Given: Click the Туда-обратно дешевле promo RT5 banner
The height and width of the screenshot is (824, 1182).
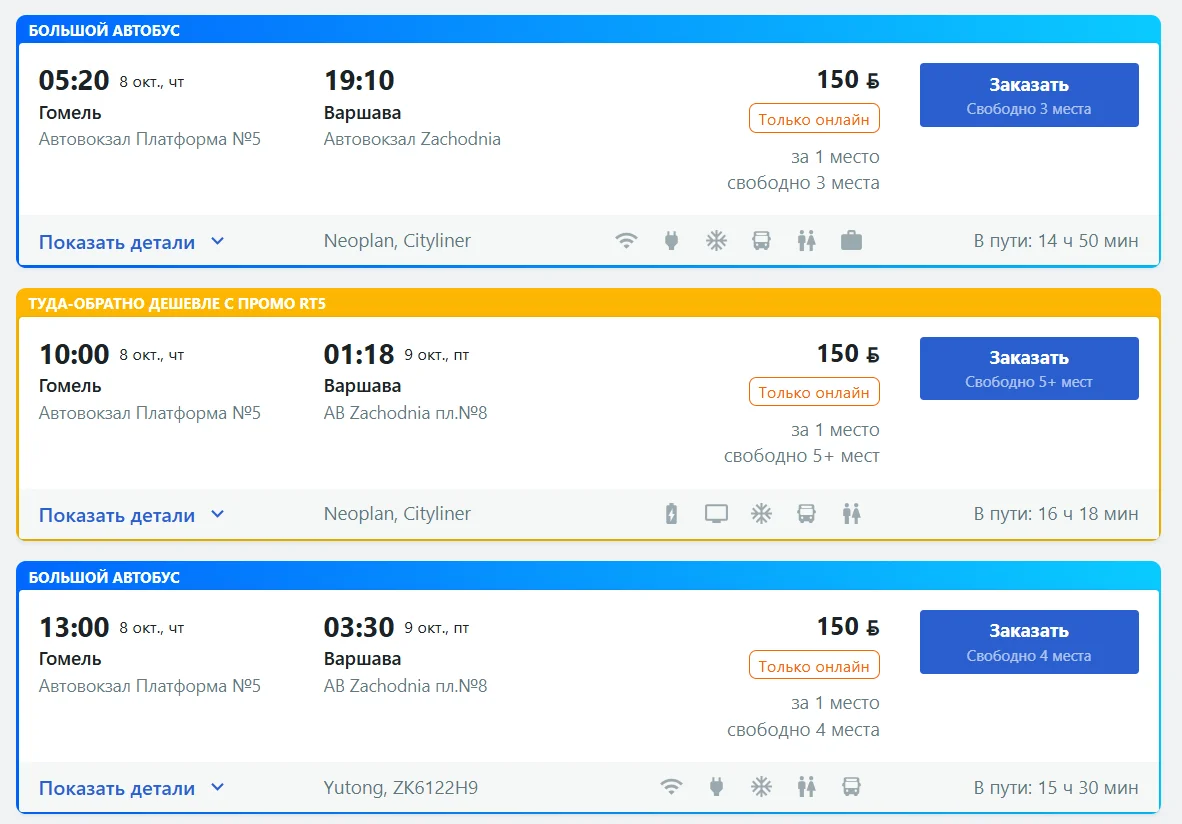Looking at the screenshot, I should tap(588, 303).
